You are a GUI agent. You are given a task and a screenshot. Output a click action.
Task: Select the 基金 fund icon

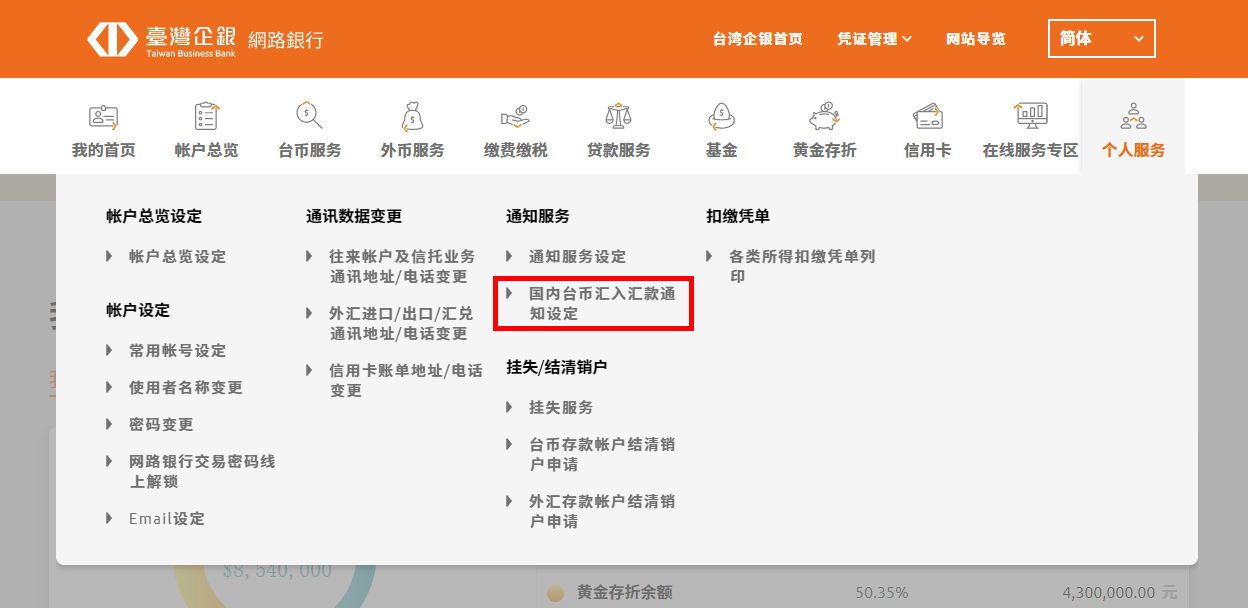pos(721,117)
